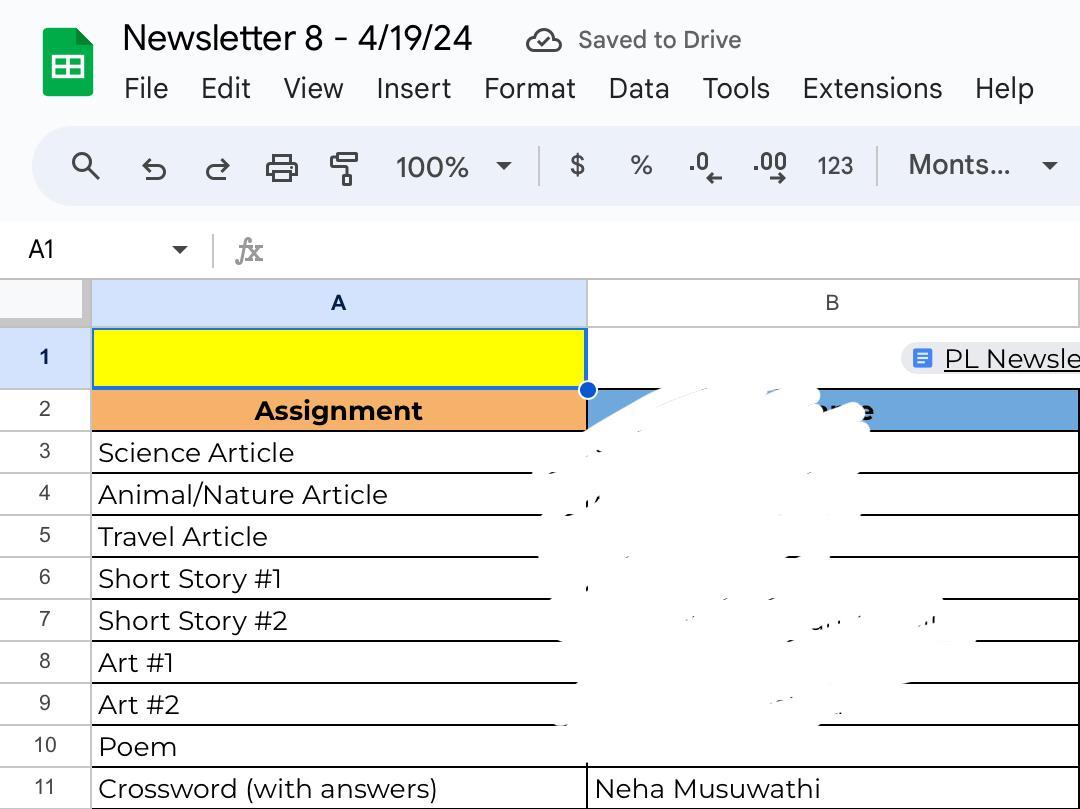Format as percent
The height and width of the screenshot is (809, 1080).
point(641,165)
